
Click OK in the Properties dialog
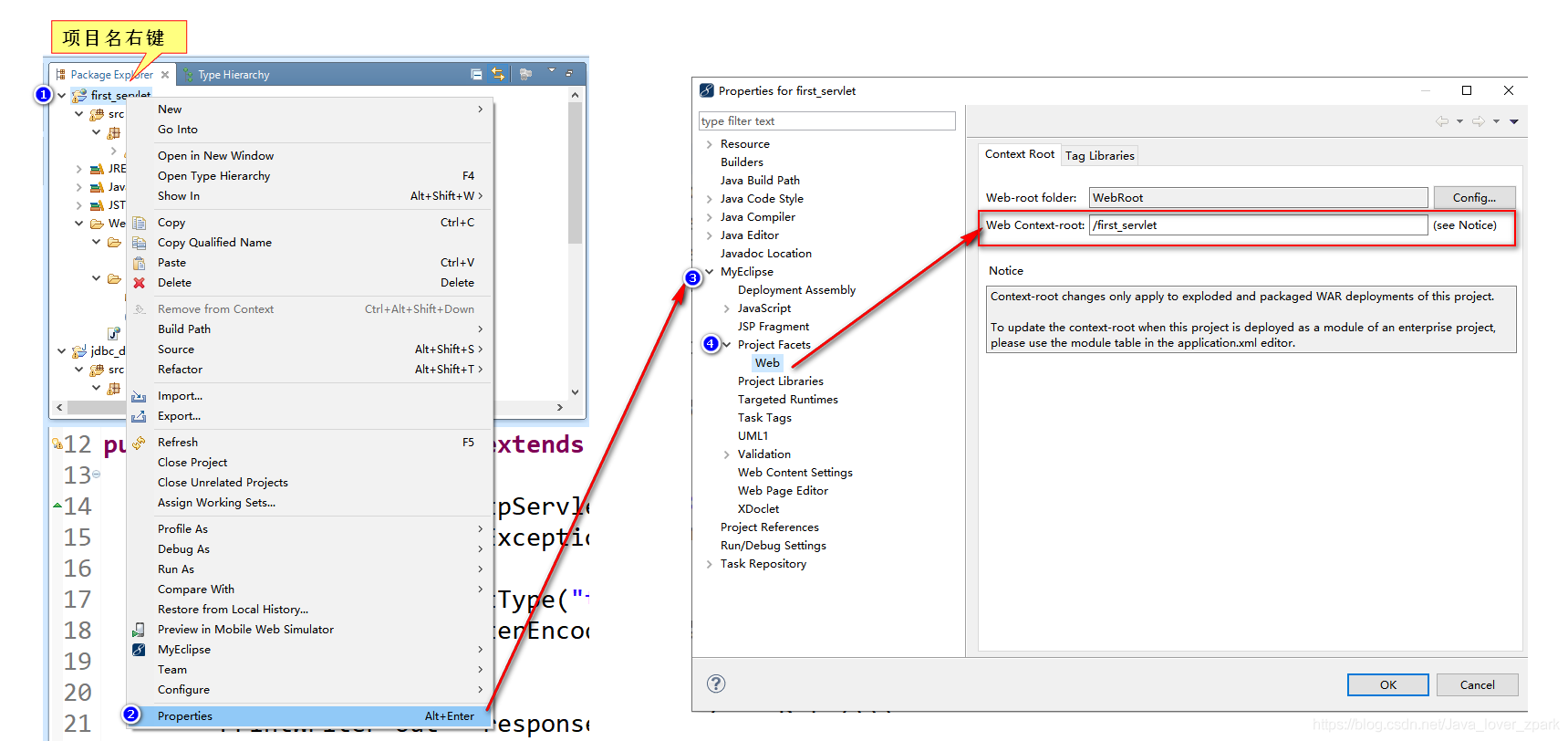1388,685
